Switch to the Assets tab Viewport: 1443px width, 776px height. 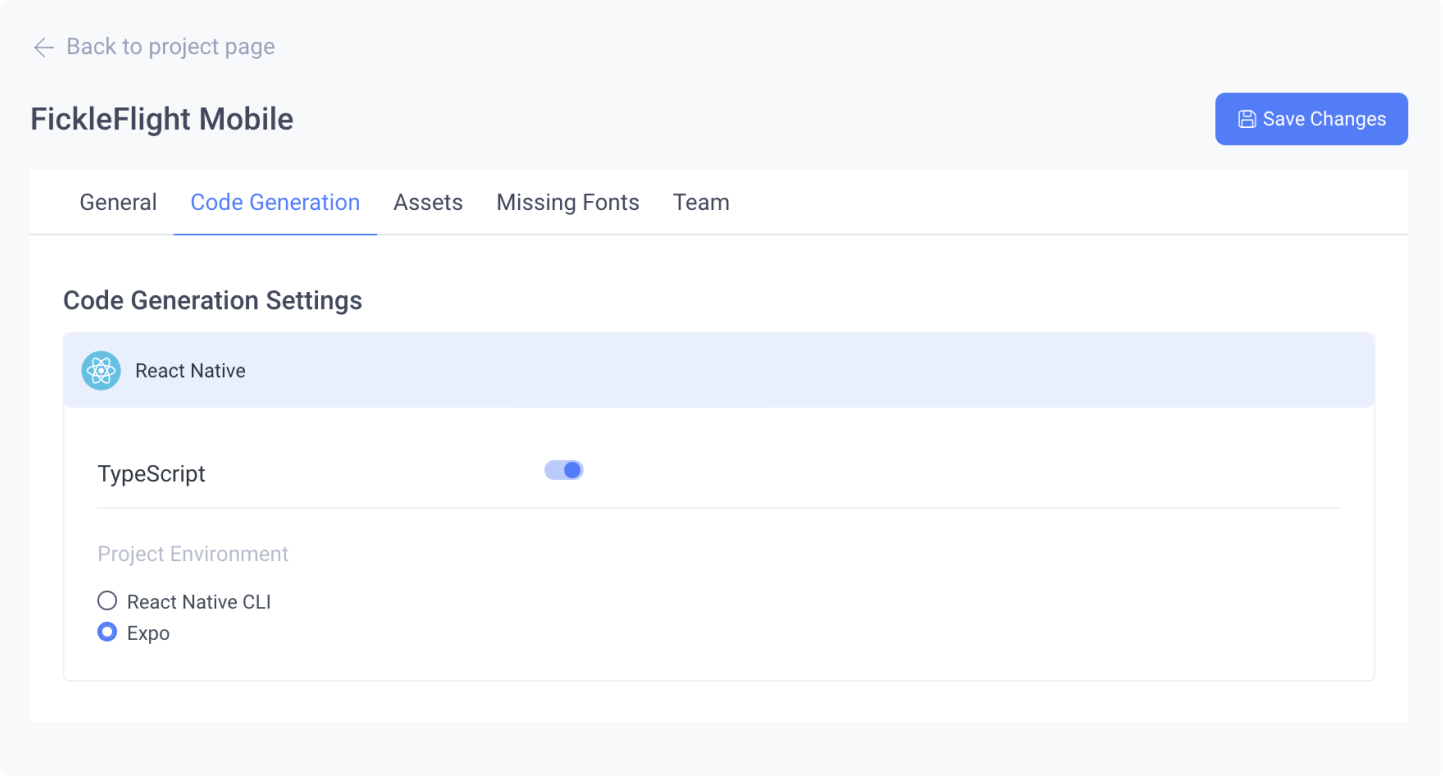coord(428,202)
